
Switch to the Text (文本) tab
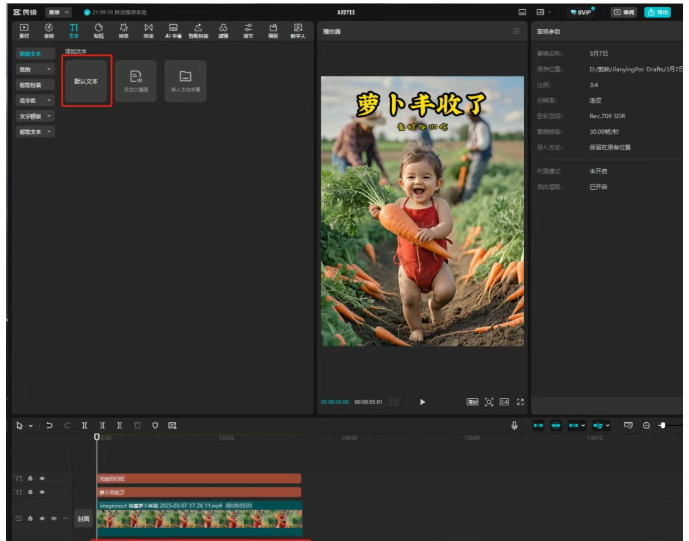click(74, 31)
